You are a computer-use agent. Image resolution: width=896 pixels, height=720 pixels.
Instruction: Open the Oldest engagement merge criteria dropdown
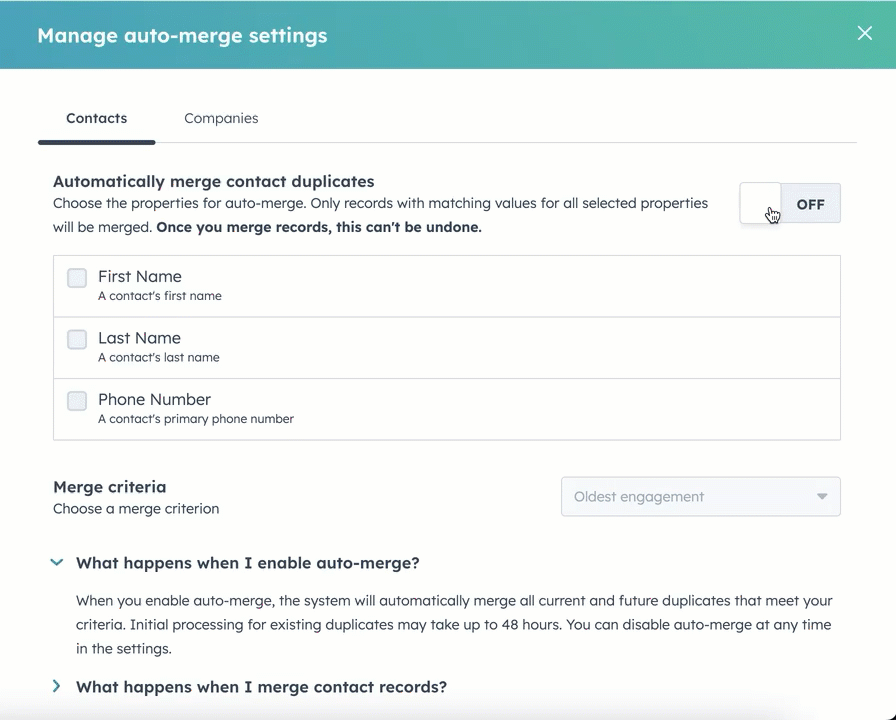click(700, 496)
